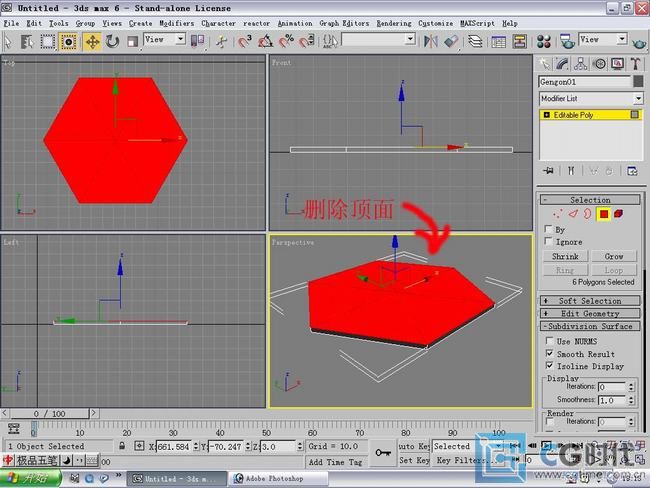Switch to Utilities hammer panel tab

[x=636, y=64]
